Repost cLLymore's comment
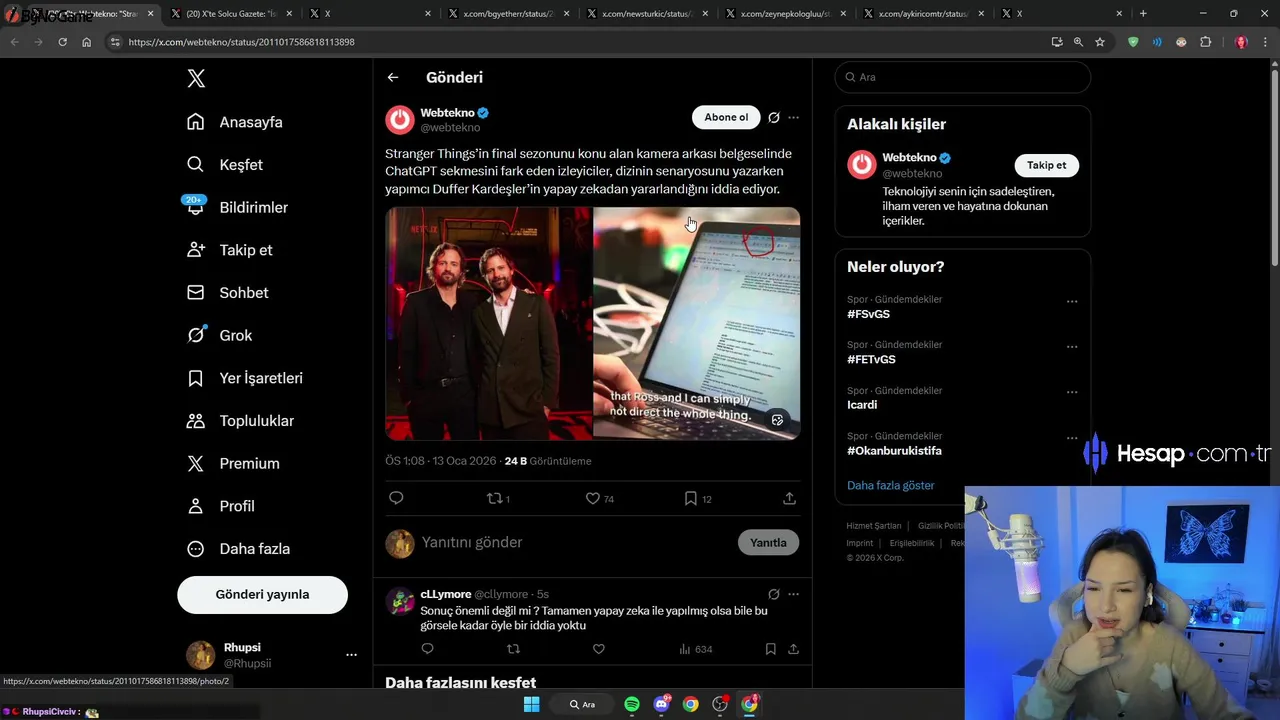 coord(513,649)
